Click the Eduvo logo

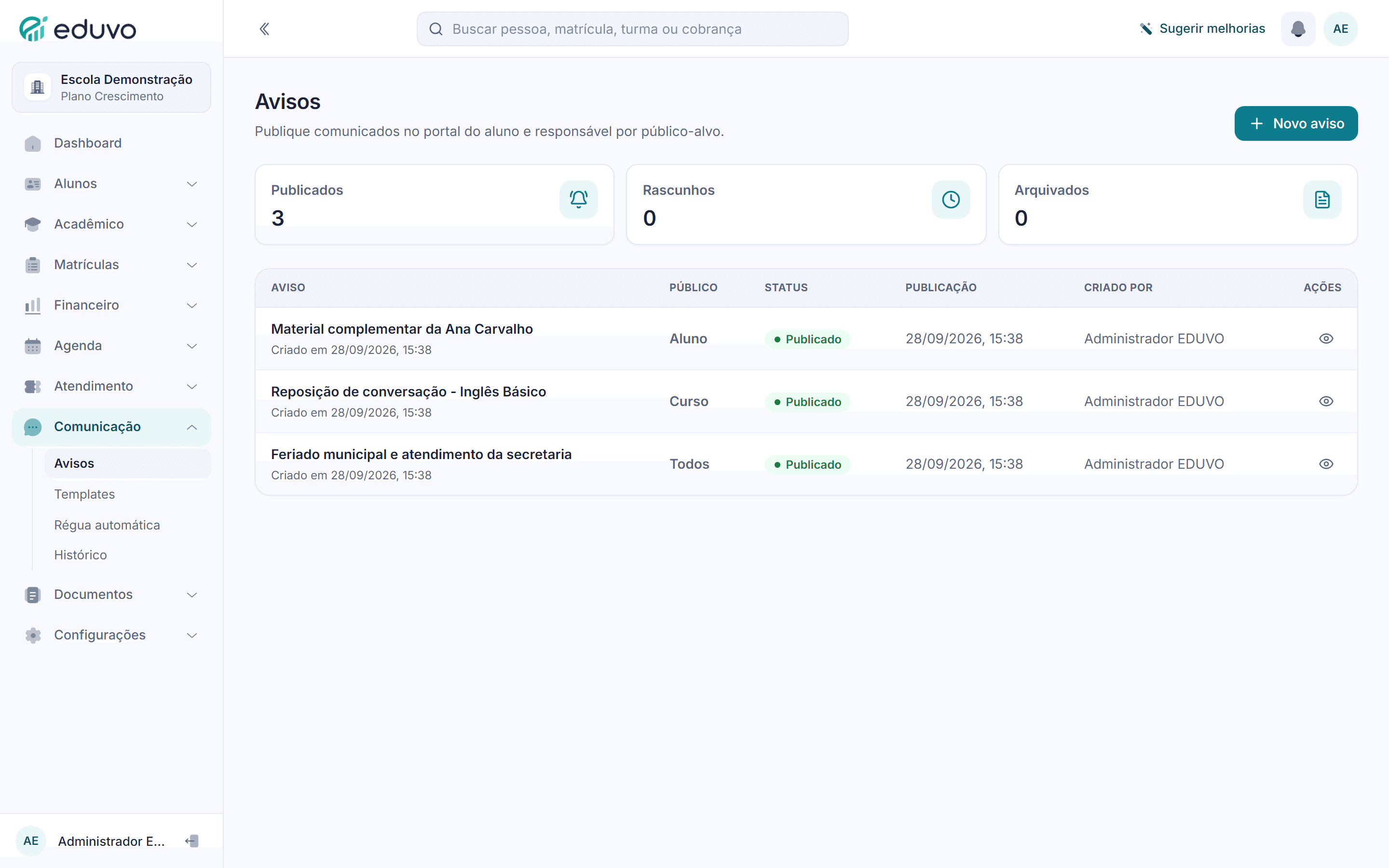[x=78, y=29]
